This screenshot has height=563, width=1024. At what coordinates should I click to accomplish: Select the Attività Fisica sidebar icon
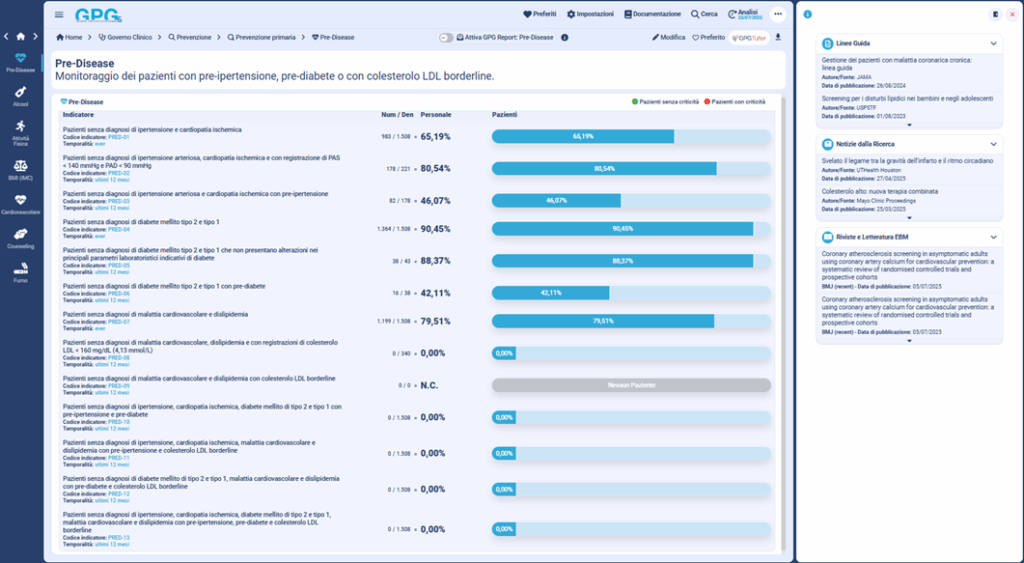tap(21, 130)
